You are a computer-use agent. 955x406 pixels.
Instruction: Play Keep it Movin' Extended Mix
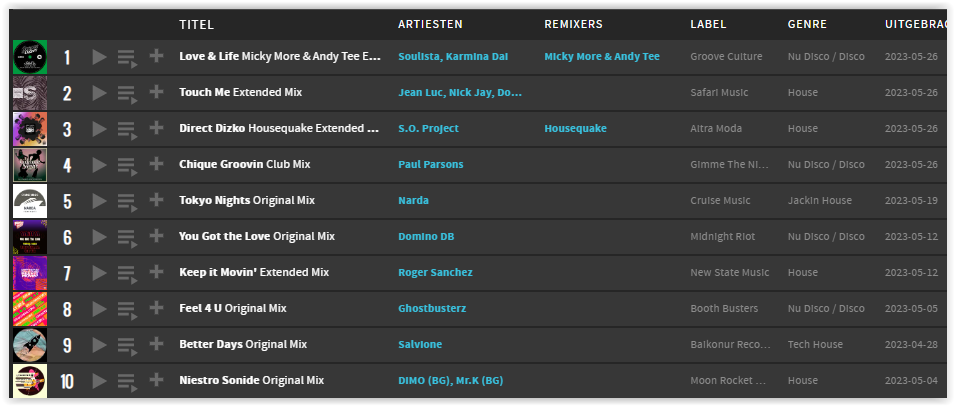click(x=99, y=273)
